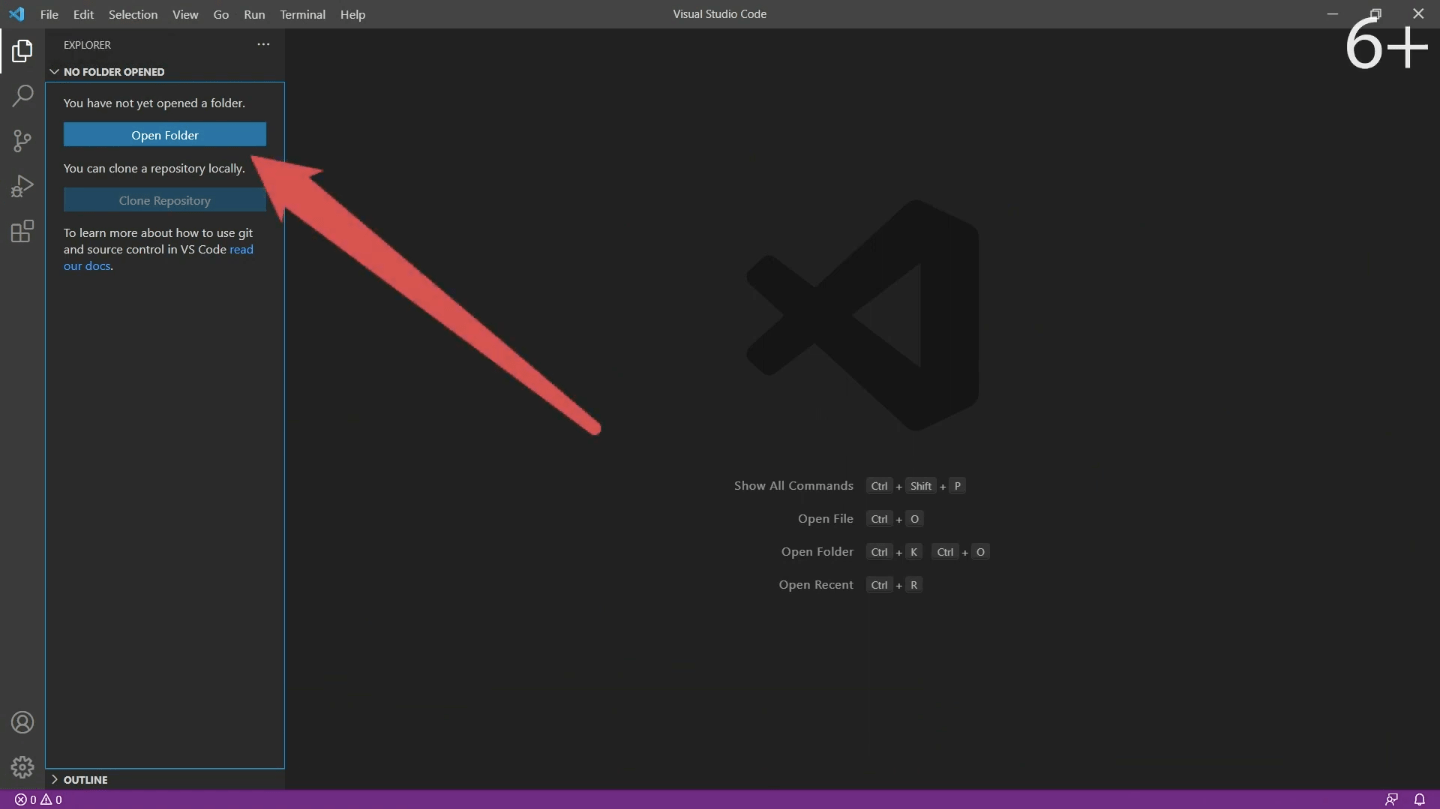
Task: Follow the 'read our docs' link
Action: coord(241,250)
